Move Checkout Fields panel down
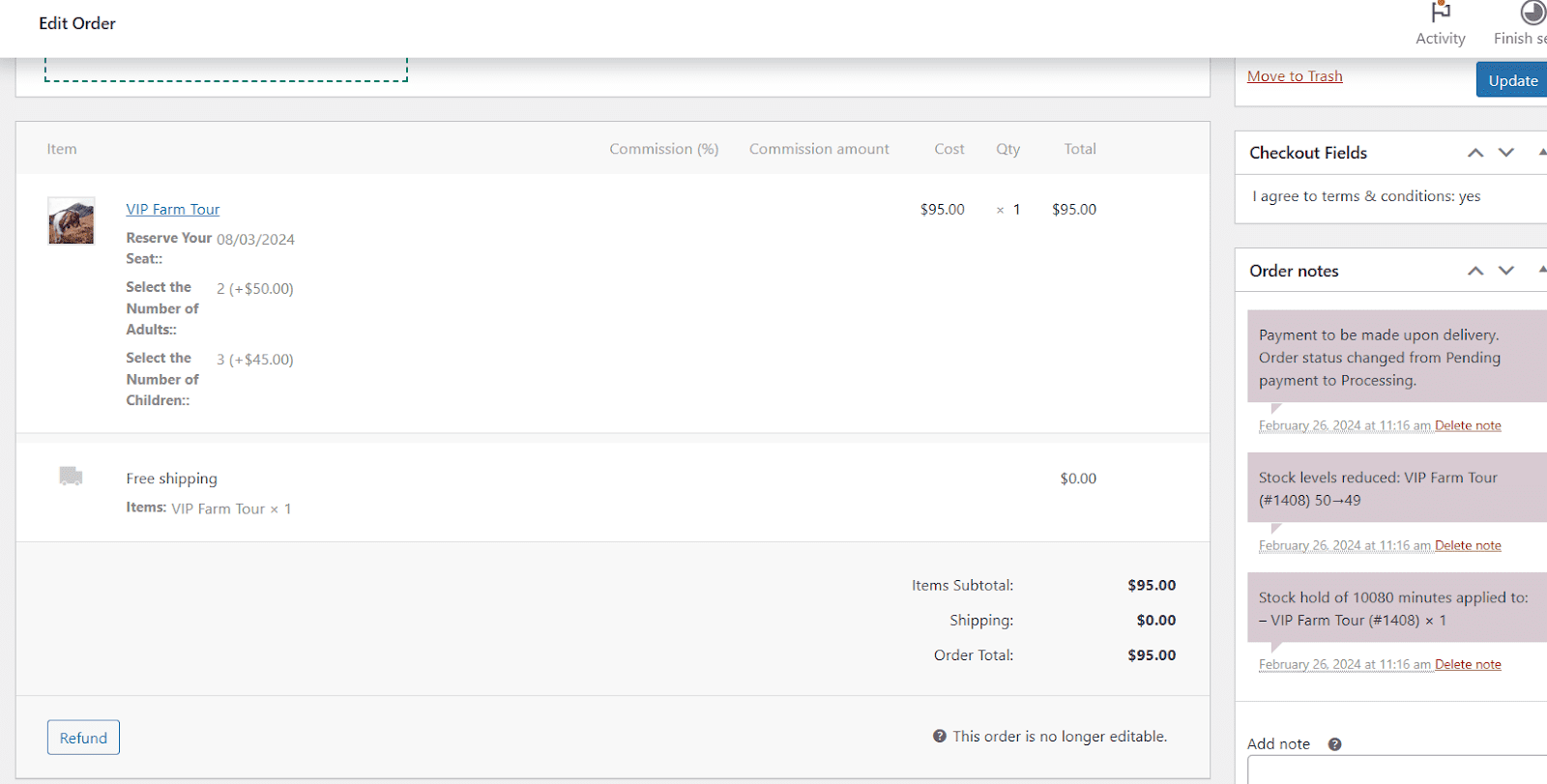The image size is (1547, 784). pyautogui.click(x=1506, y=153)
